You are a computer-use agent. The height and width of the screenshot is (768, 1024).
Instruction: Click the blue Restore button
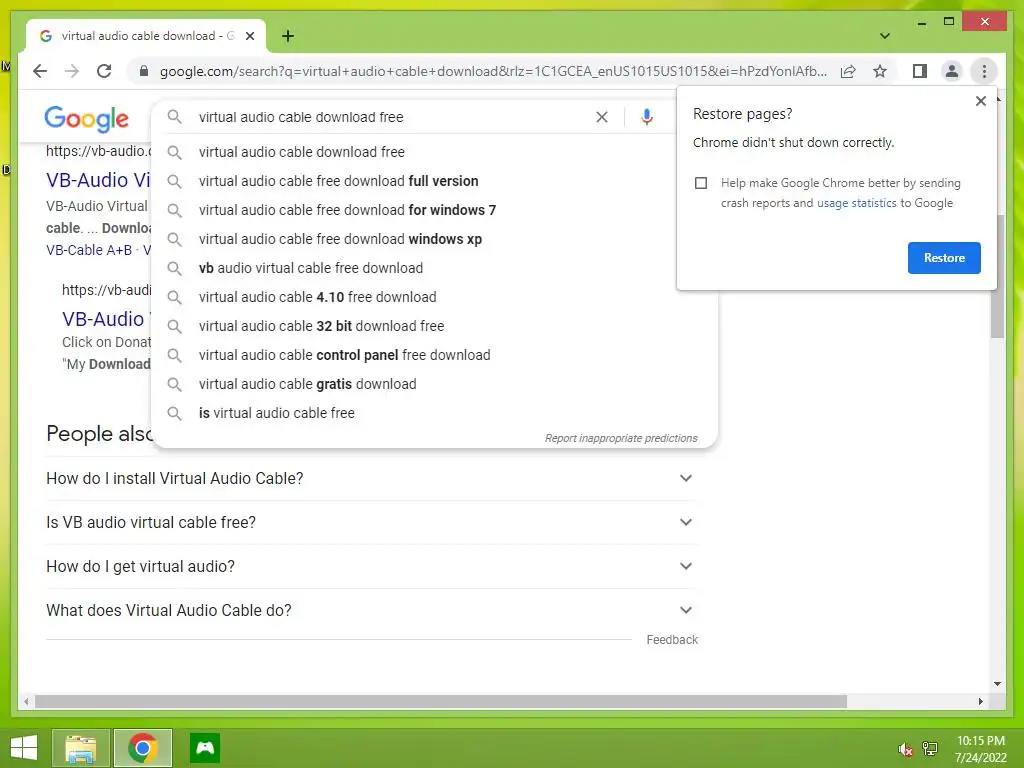click(944, 258)
